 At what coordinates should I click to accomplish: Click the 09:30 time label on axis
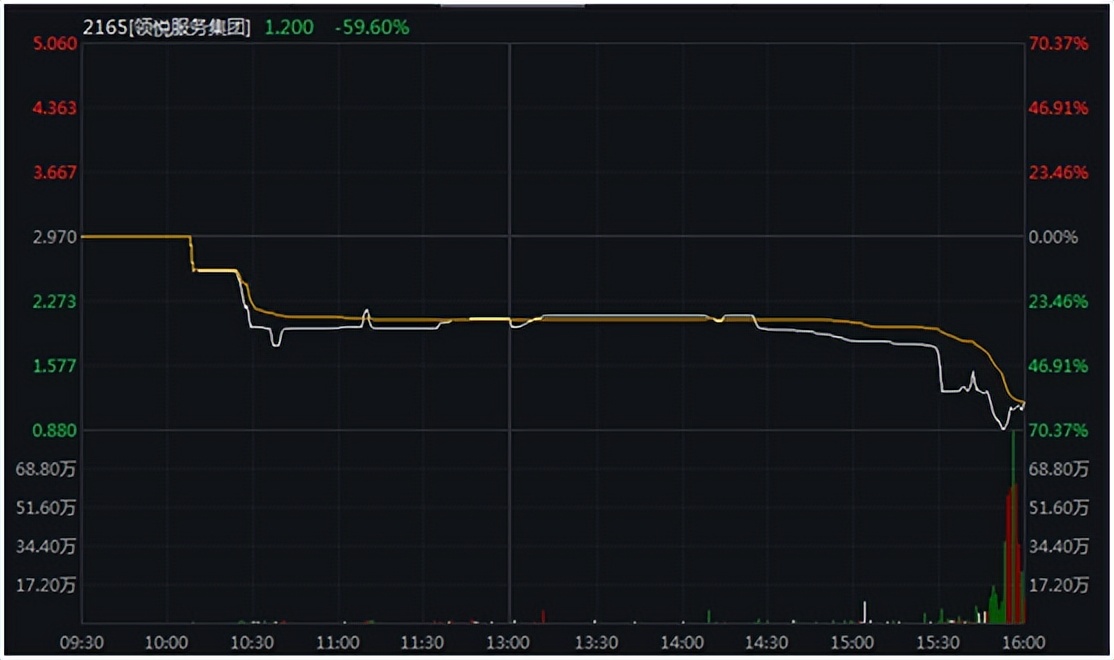click(82, 641)
